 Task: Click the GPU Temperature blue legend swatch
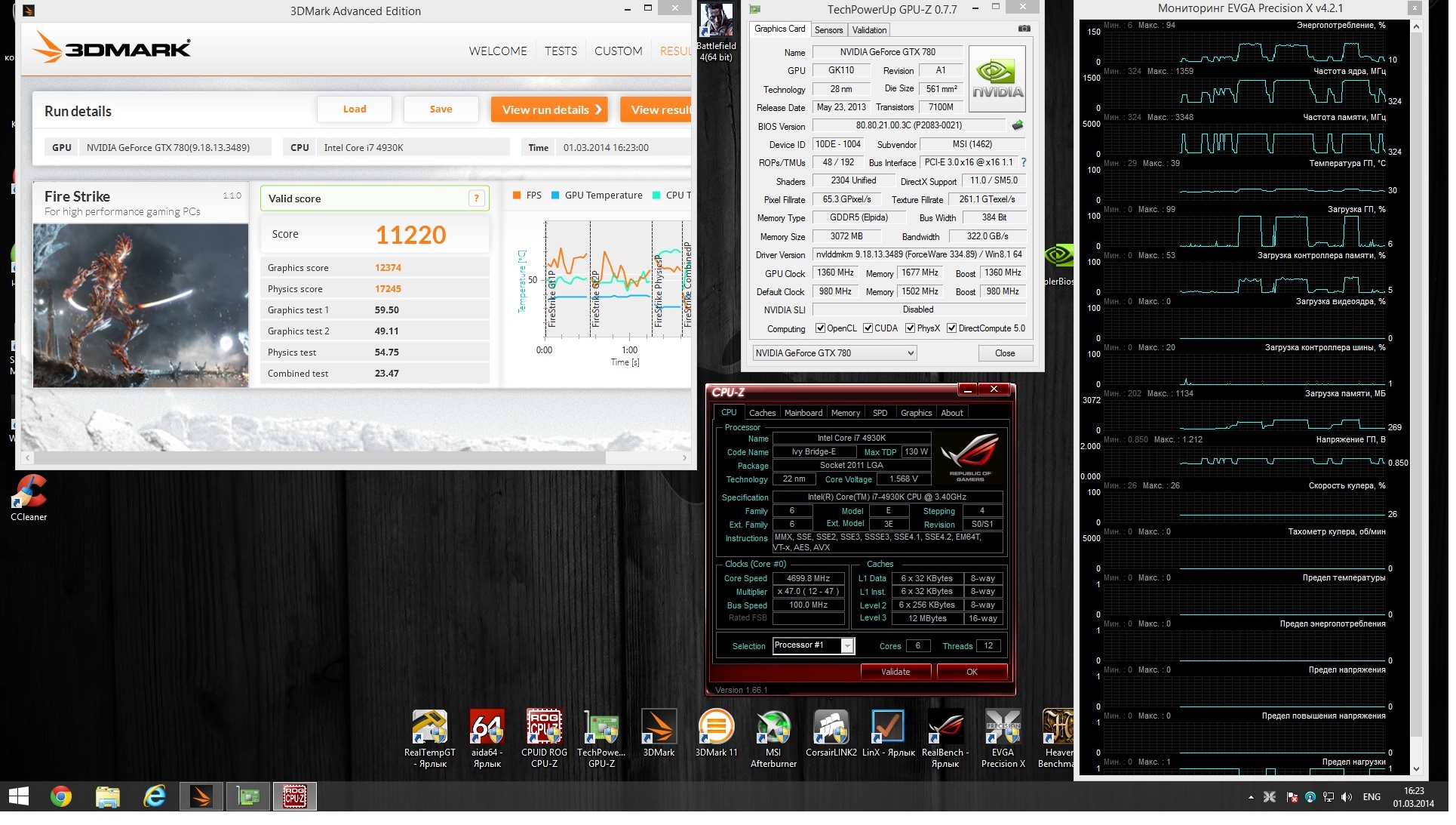555,195
